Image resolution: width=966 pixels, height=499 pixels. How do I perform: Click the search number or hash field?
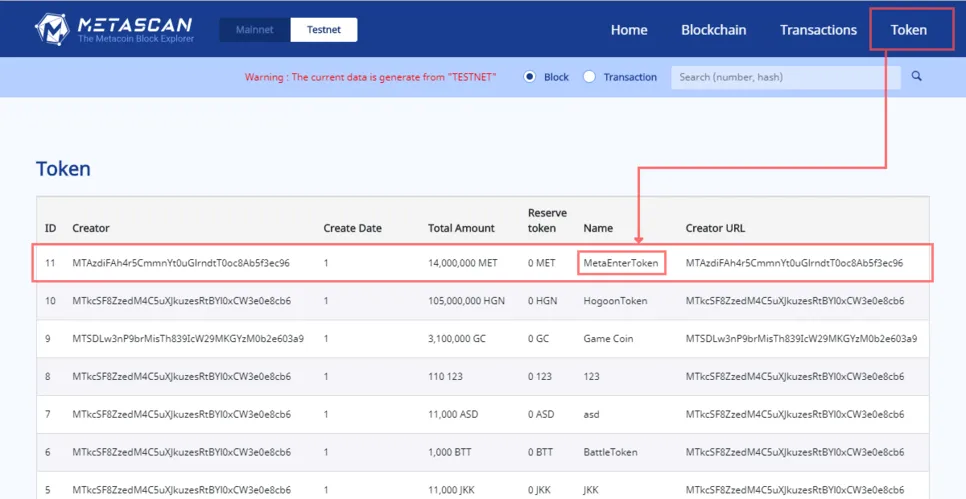coord(785,78)
